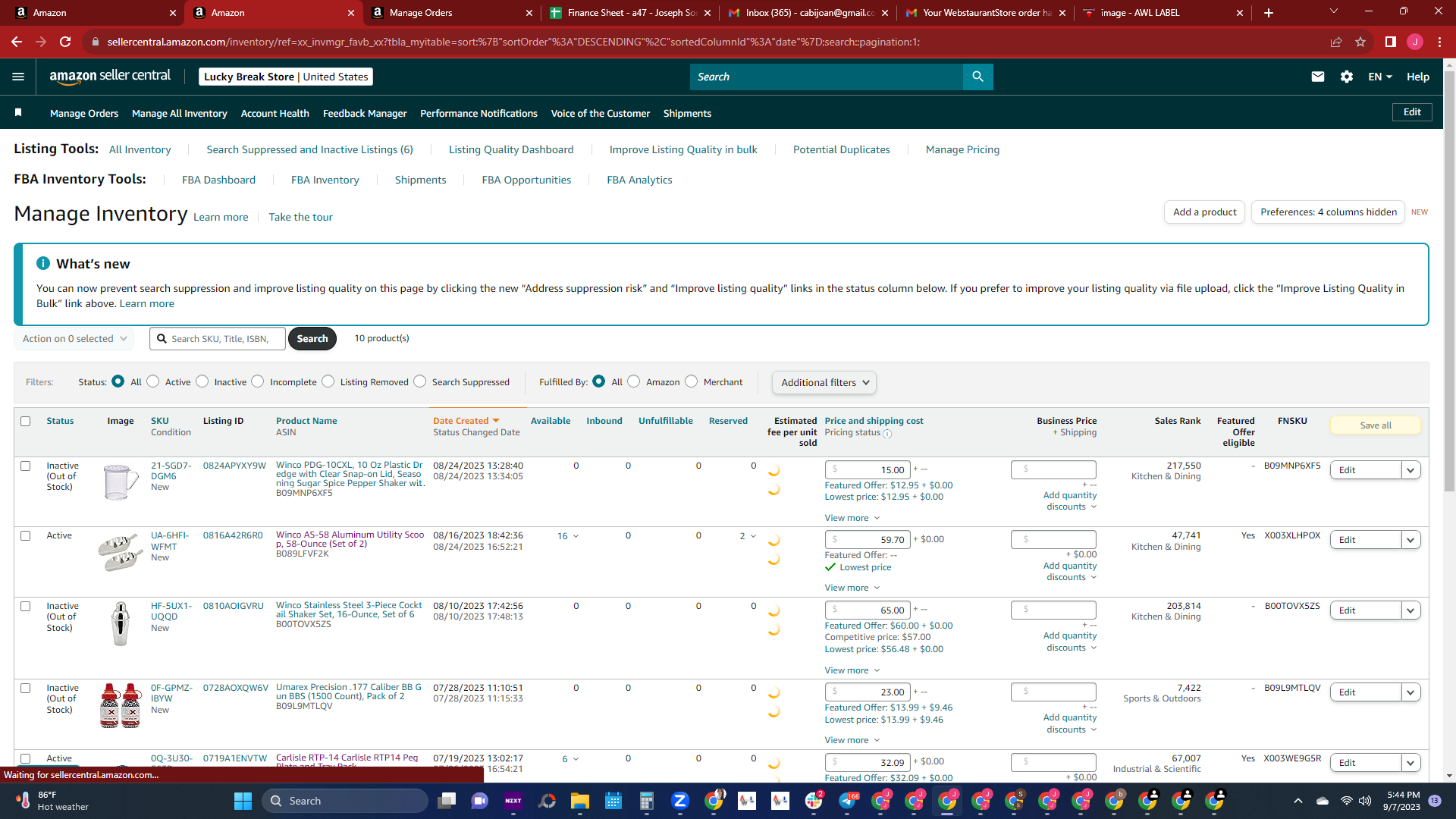1456x819 pixels.
Task: Reload the page with browser refresh icon
Action: [65, 42]
